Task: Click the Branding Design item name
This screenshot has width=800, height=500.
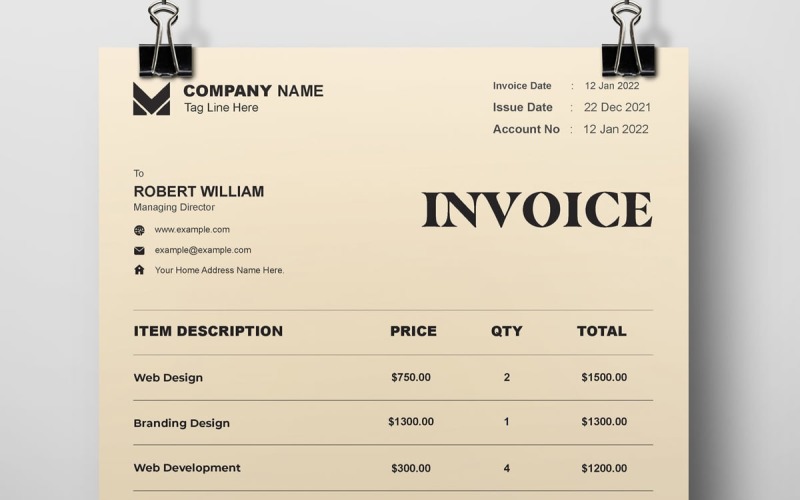Action: (182, 423)
